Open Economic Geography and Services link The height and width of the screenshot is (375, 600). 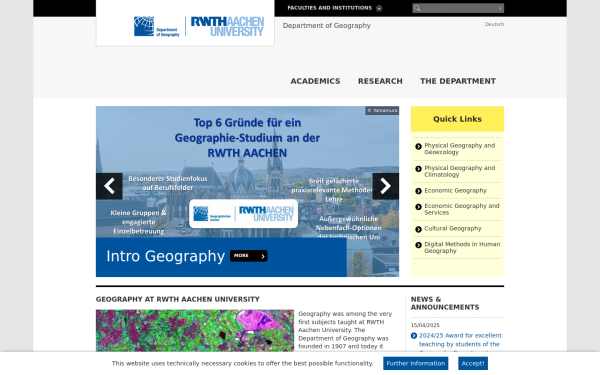[462, 209]
